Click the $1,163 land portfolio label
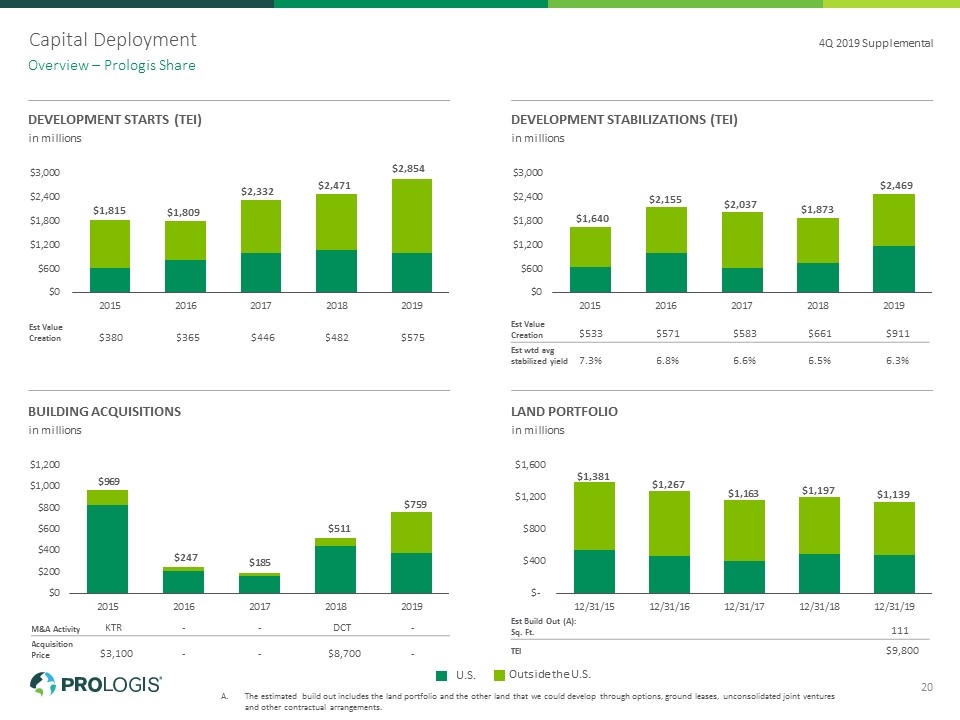Viewport: 960px width, 720px height. tap(743, 493)
